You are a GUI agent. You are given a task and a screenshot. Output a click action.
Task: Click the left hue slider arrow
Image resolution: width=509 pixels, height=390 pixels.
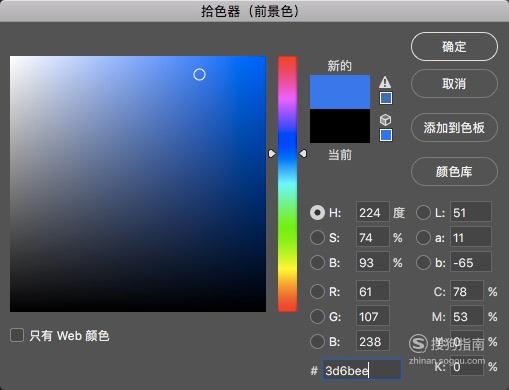[272, 154]
